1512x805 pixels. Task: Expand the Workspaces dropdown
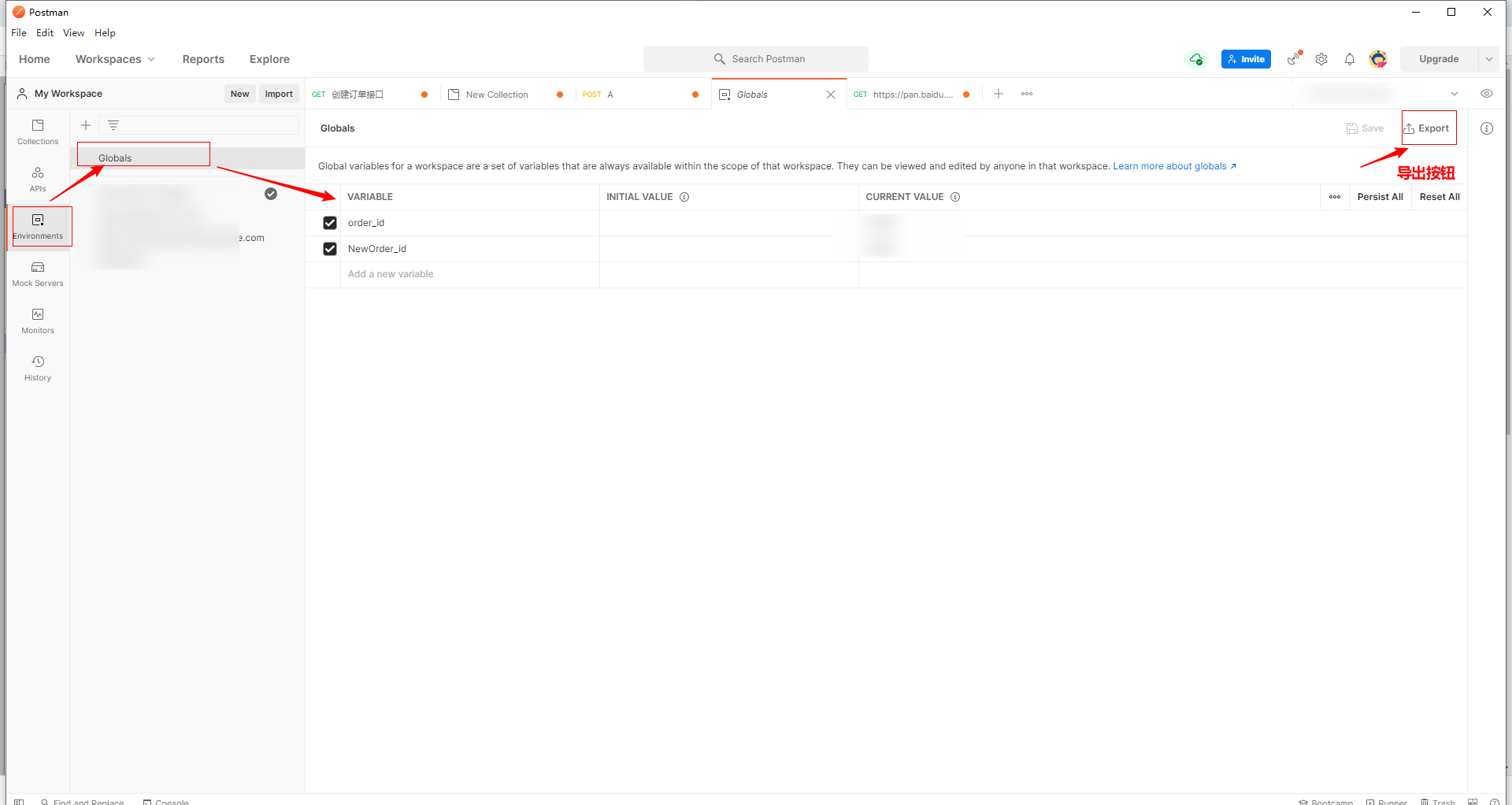coord(115,59)
